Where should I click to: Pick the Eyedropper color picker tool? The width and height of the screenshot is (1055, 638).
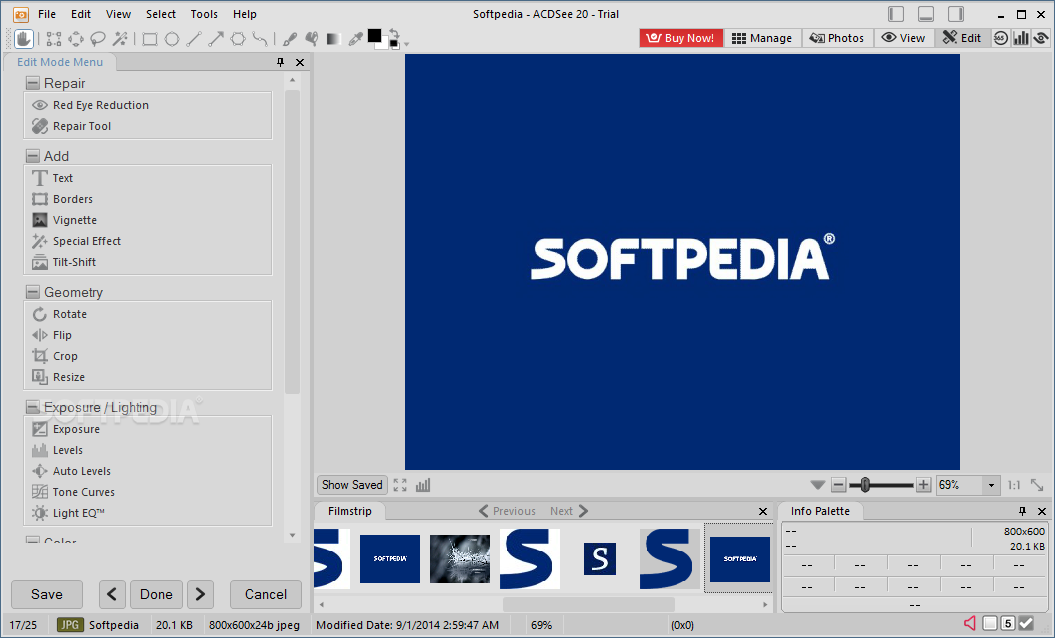355,39
